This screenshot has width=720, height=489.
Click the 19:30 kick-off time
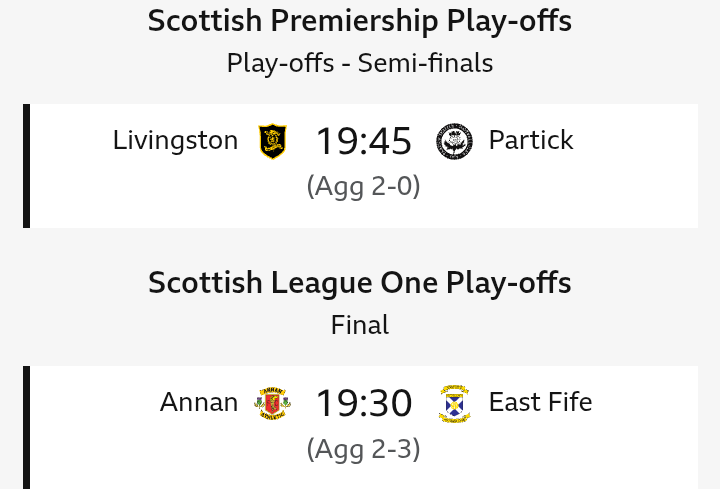coord(364,403)
